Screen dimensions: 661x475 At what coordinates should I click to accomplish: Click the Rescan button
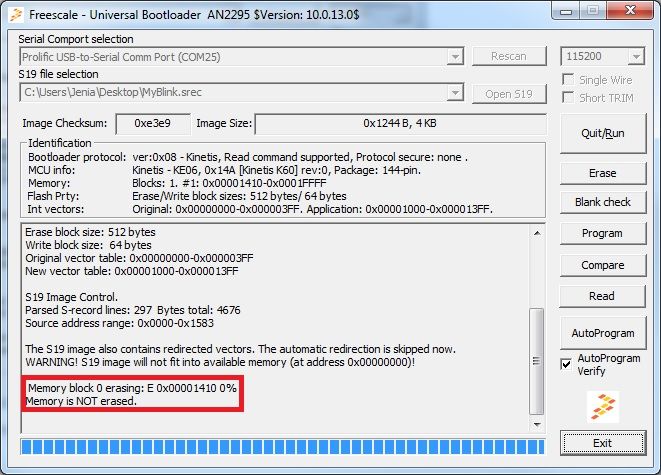point(509,56)
